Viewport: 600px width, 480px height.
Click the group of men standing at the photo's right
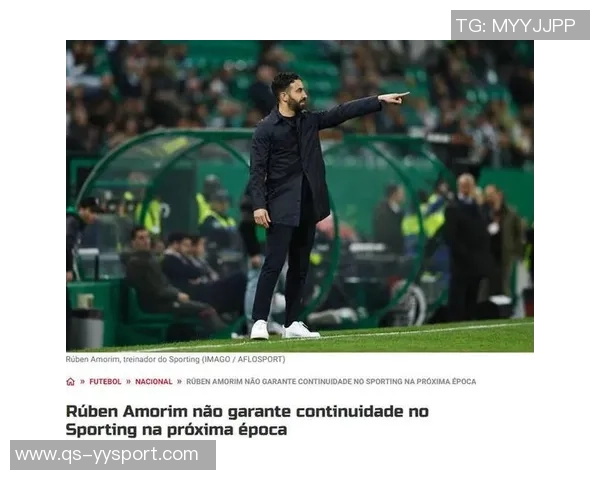(x=484, y=245)
